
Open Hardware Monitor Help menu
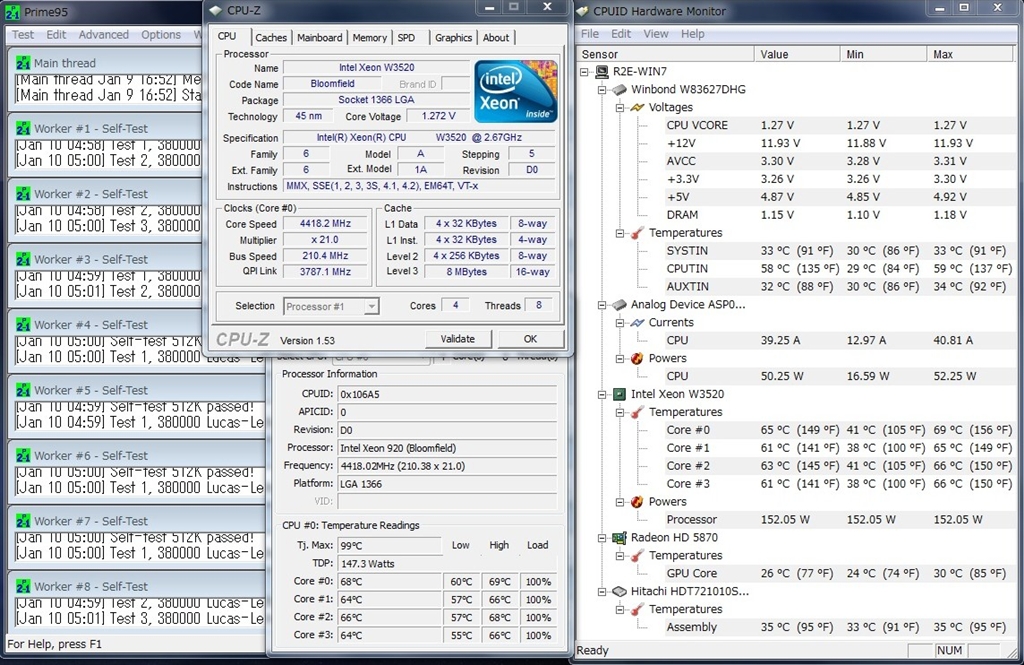[x=692, y=34]
